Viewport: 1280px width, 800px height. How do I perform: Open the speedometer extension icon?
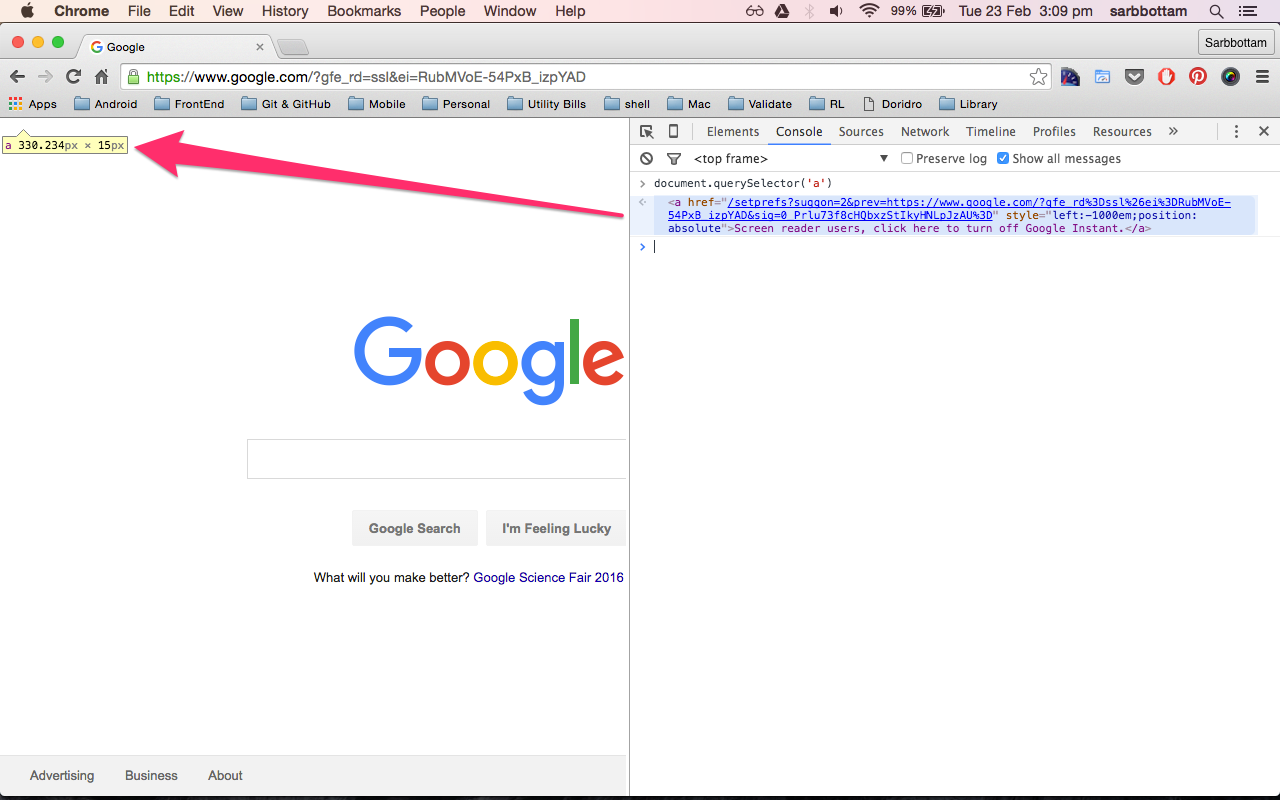[1070, 77]
